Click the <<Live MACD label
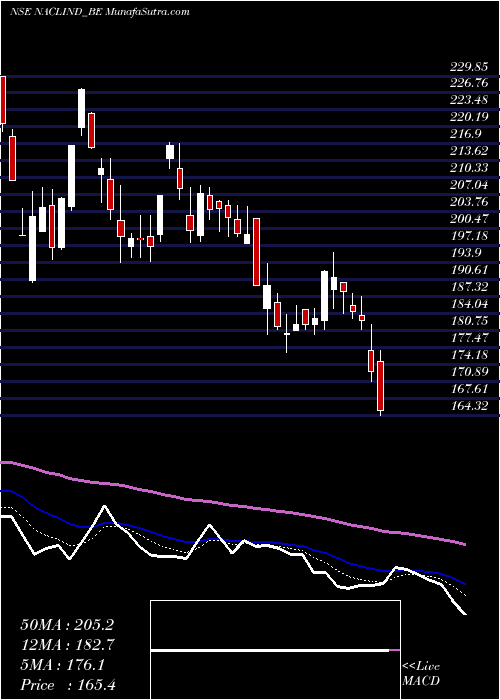Screen dimensions: 500x700 (421, 674)
